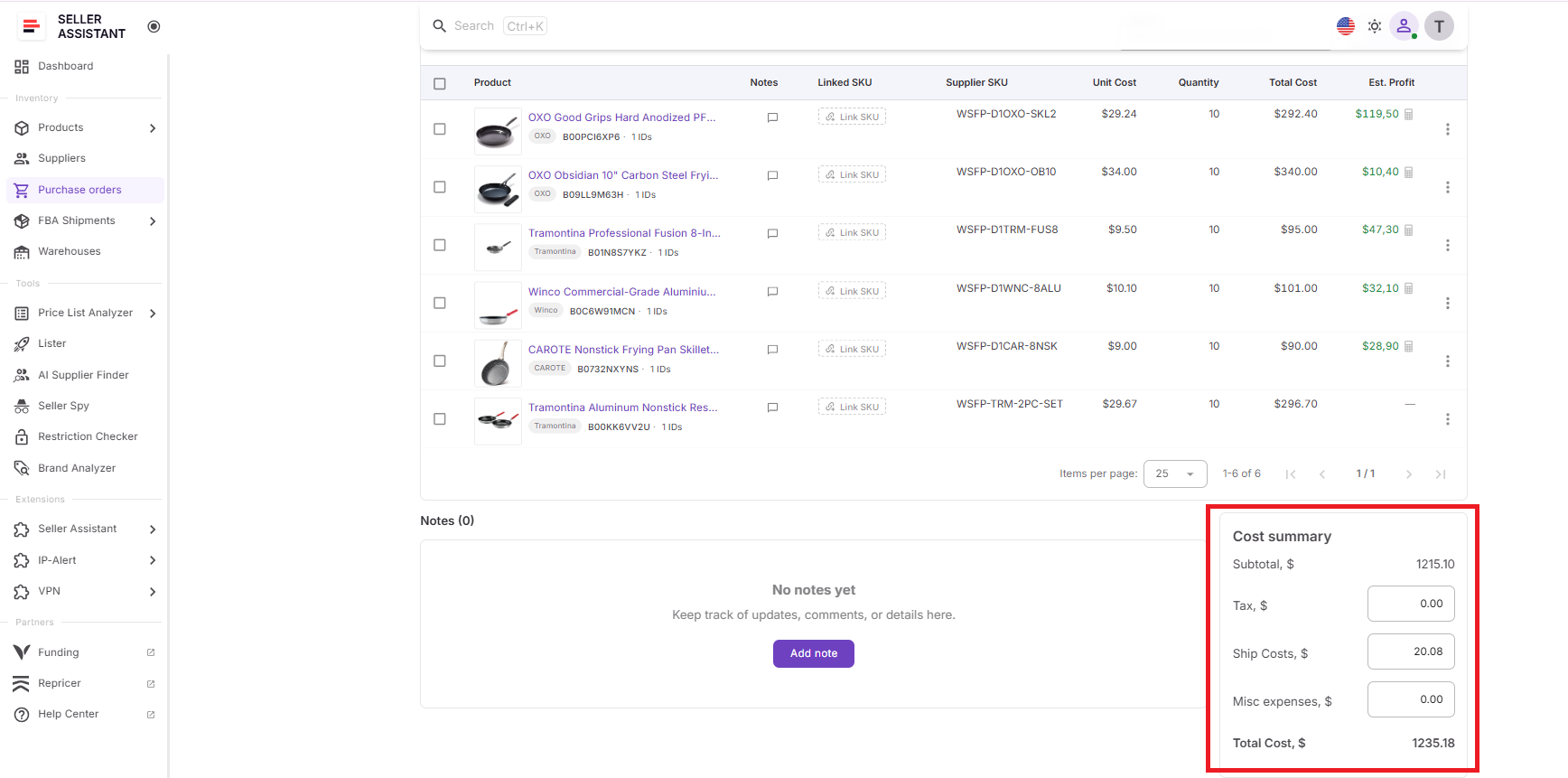Open the user account icon
1568x778 pixels.
[x=1404, y=26]
